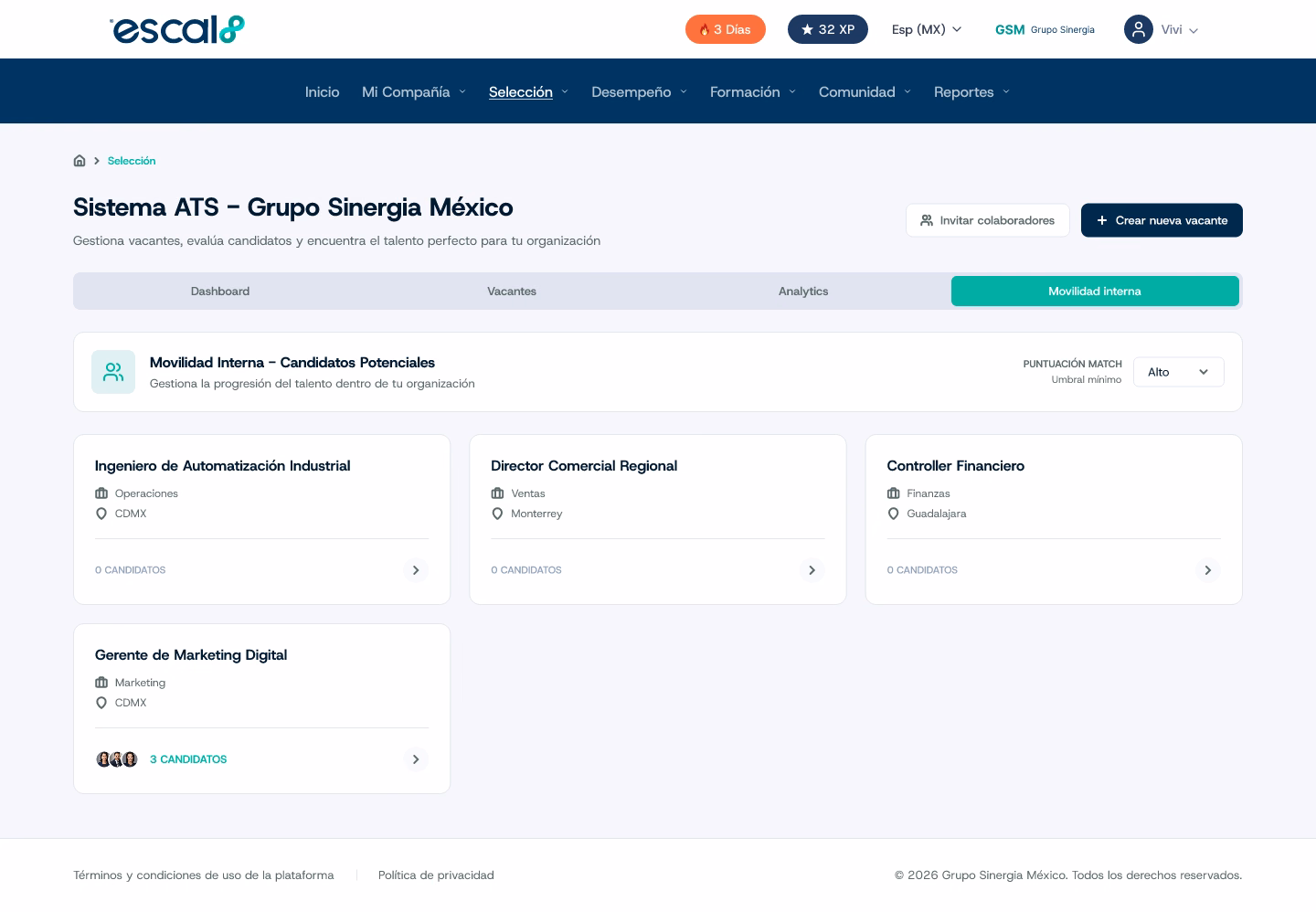Open Gerente de Marketing Digital arrow
This screenshot has height=912, width=1316.
416,759
